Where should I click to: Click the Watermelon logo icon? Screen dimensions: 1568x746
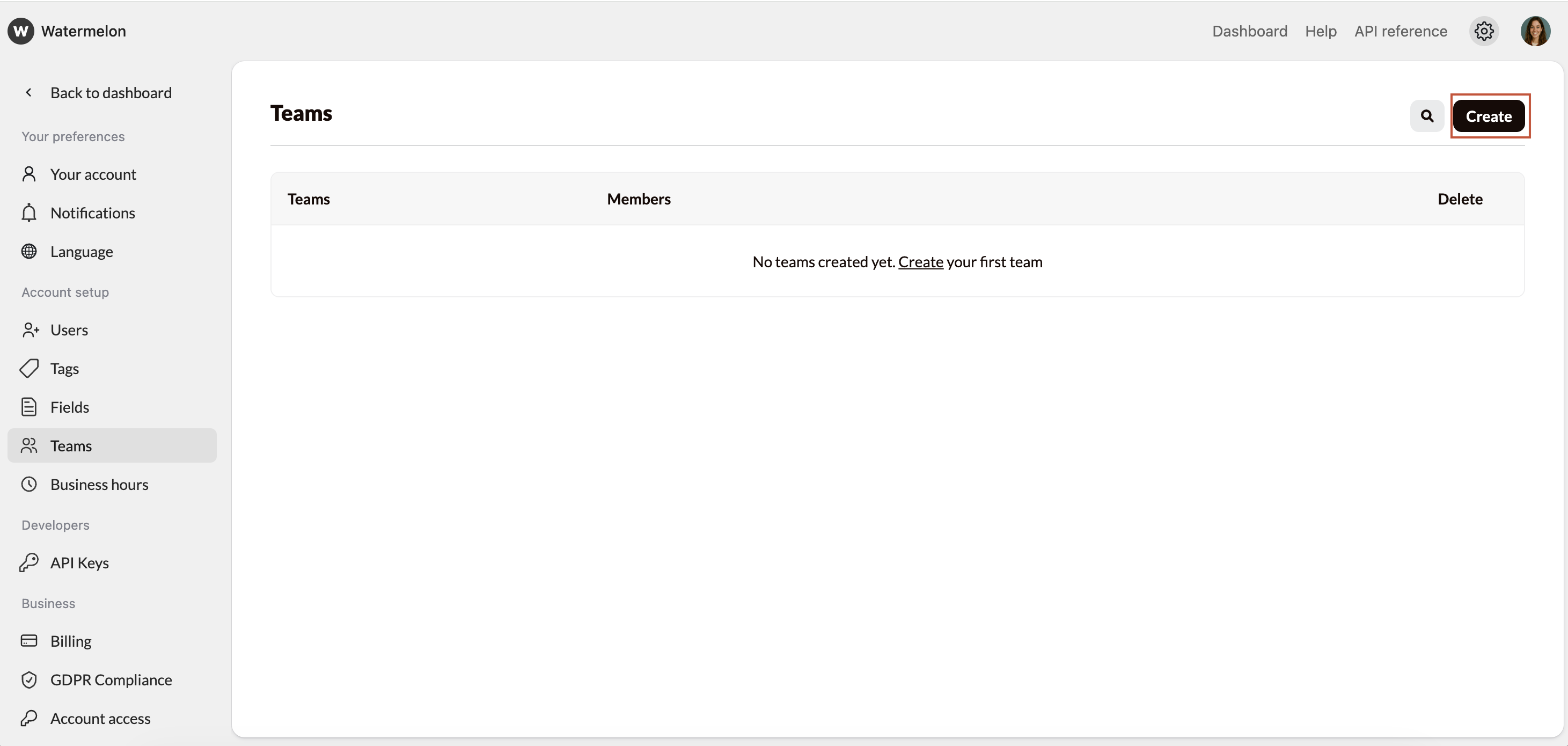[x=21, y=31]
